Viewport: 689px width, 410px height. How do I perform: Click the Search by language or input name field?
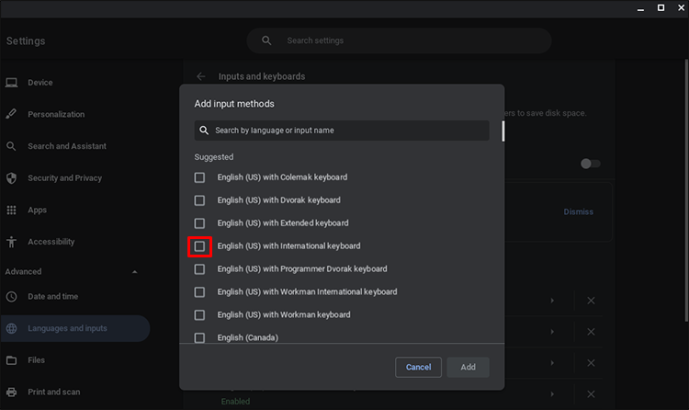click(x=342, y=131)
